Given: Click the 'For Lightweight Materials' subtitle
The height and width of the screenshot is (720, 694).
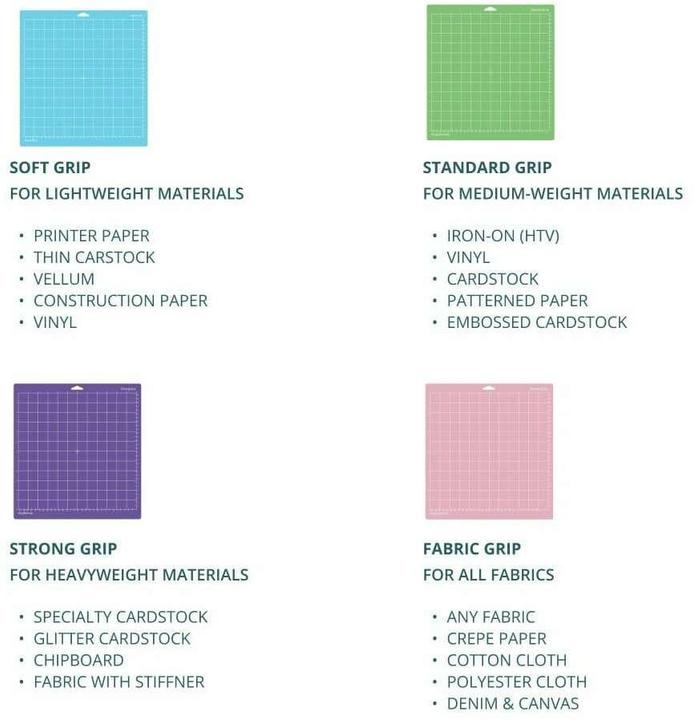Looking at the screenshot, I should point(127,193).
